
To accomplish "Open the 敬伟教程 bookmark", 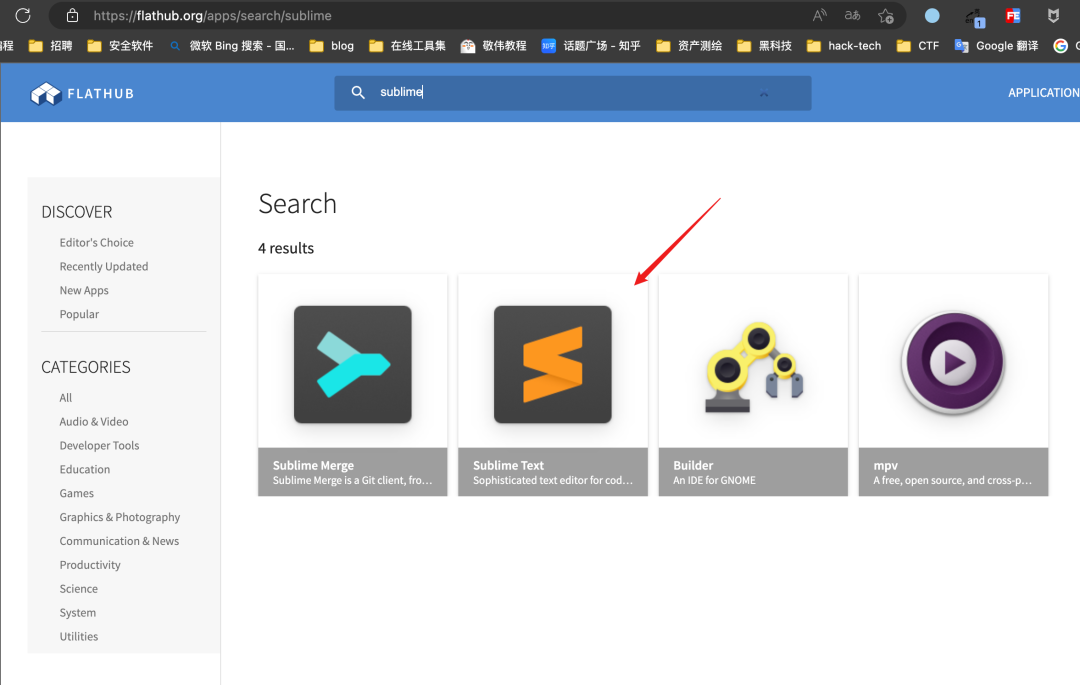I will click(493, 45).
